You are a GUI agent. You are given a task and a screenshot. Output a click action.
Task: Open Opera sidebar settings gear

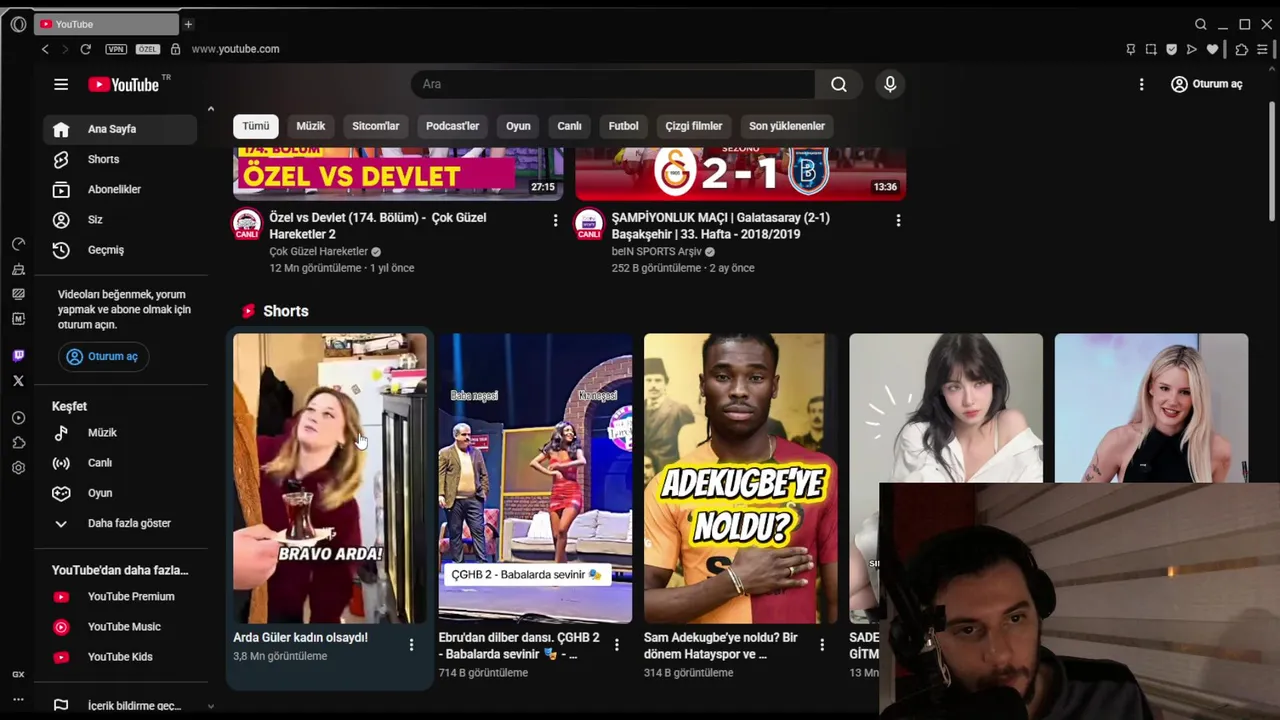(x=18, y=468)
